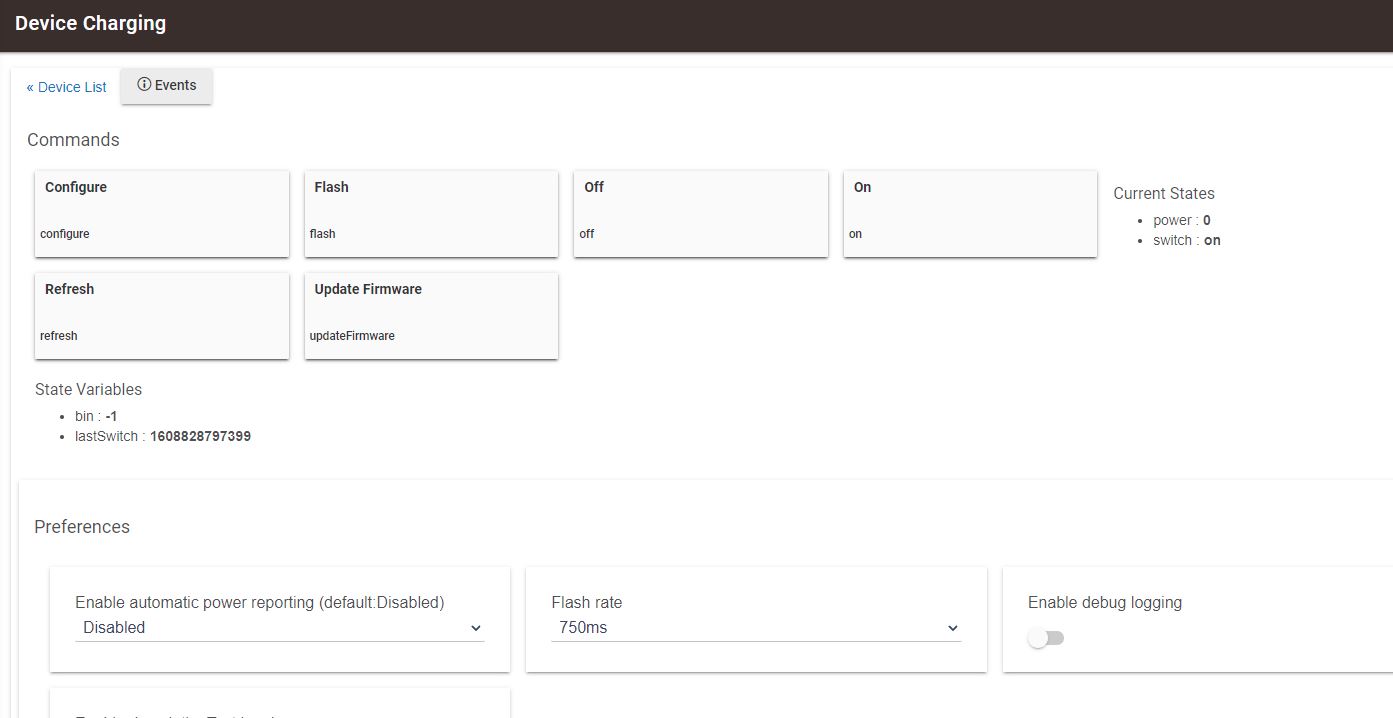Click the switch state value on
This screenshot has height=718, width=1393.
[x=1212, y=240]
